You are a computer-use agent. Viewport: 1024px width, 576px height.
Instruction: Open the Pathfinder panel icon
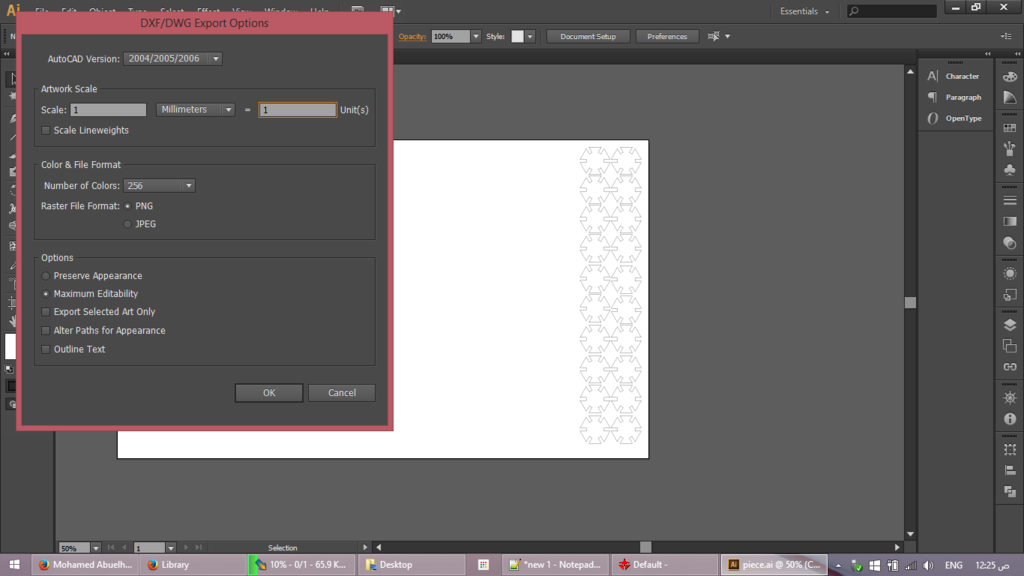click(1010, 491)
